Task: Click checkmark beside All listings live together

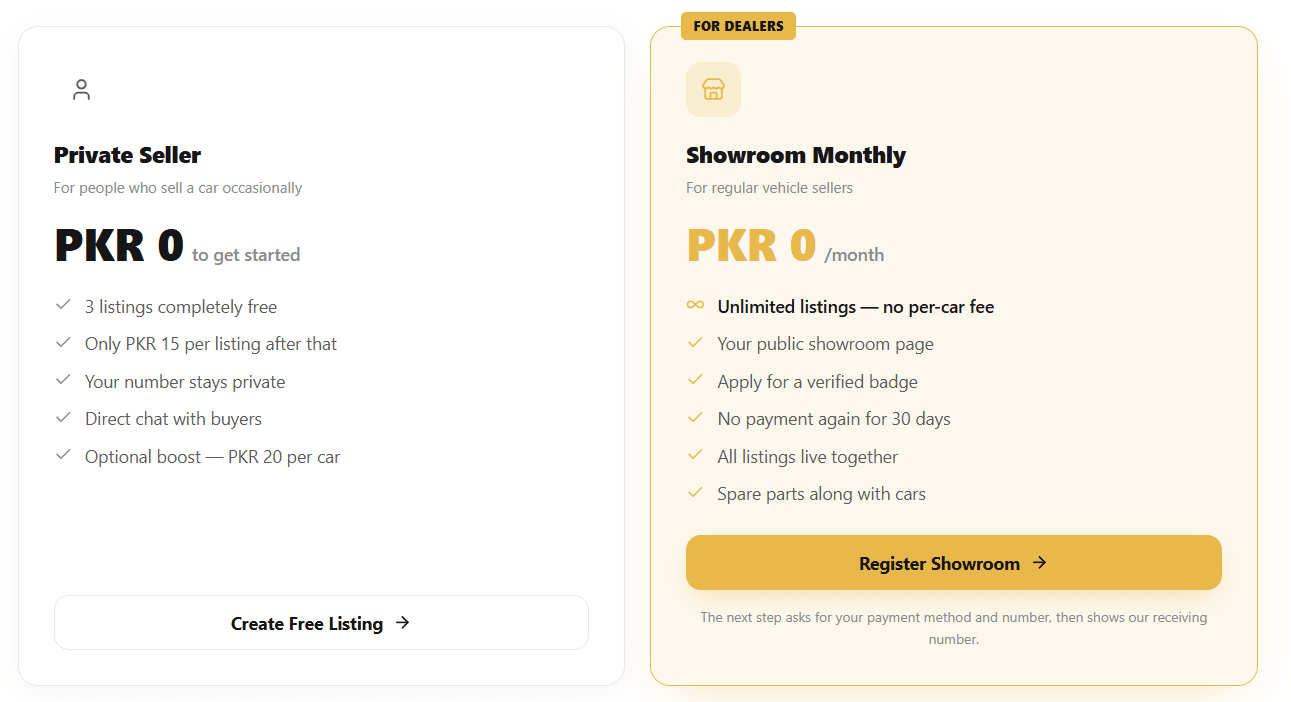Action: tap(695, 455)
